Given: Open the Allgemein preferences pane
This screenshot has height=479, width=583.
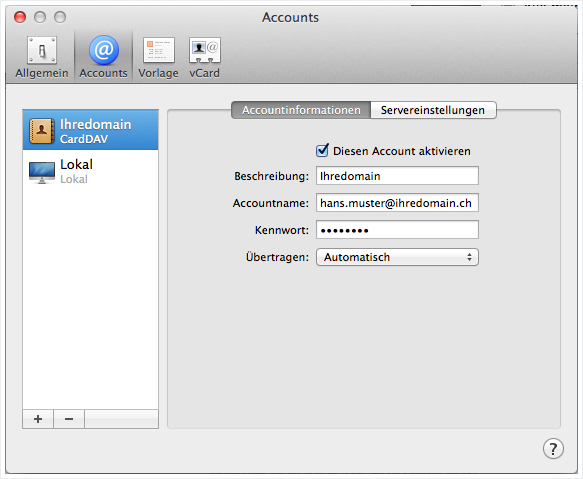Looking at the screenshot, I should [42, 57].
